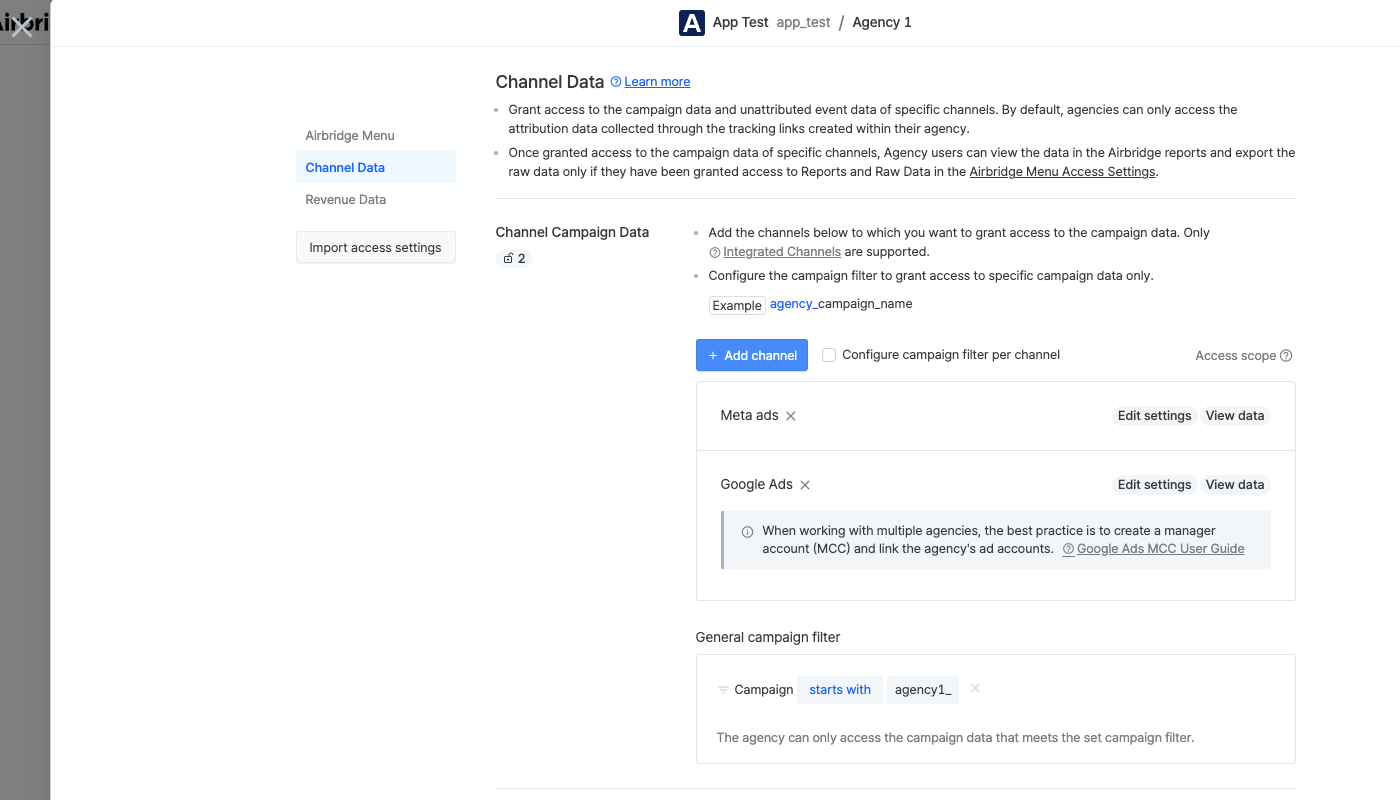Viewport: 1400px width, 800px height.
Task: View data for Google Ads
Action: [x=1235, y=485]
